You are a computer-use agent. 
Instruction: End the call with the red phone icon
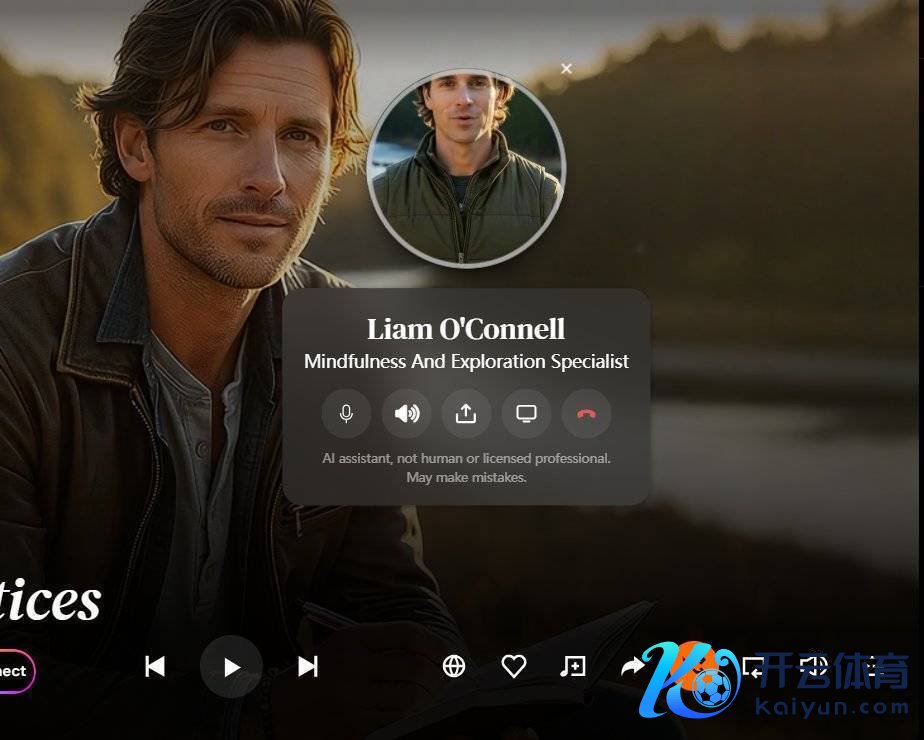(586, 414)
